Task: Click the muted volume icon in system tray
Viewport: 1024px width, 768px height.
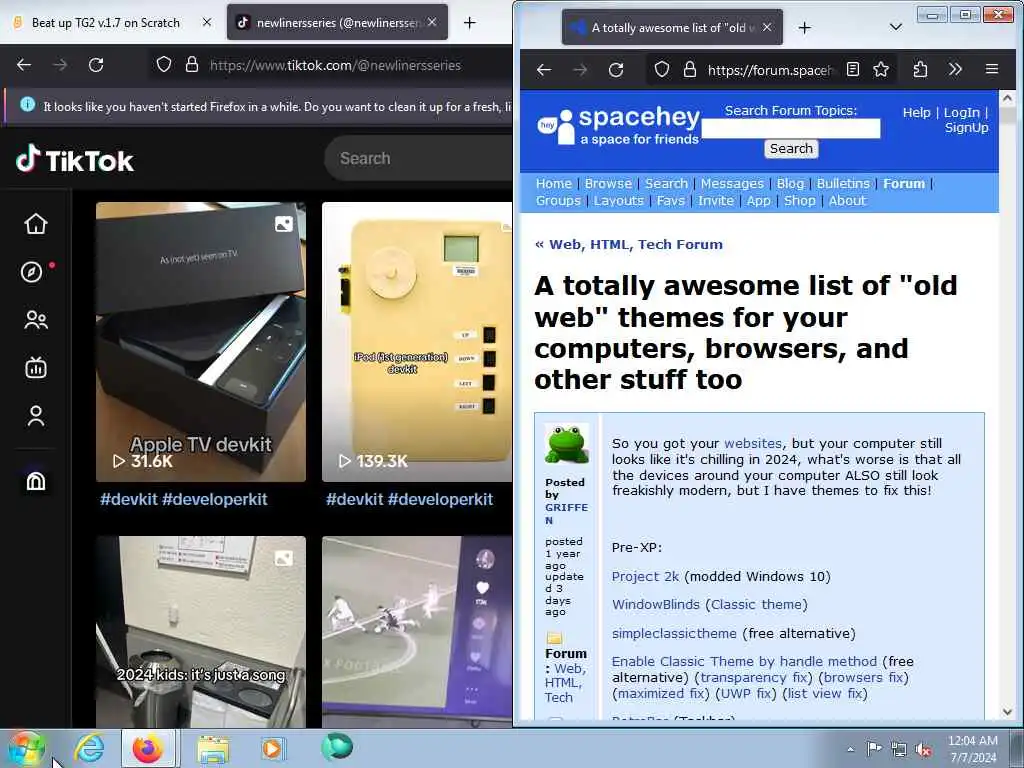Action: pyautogui.click(x=923, y=749)
